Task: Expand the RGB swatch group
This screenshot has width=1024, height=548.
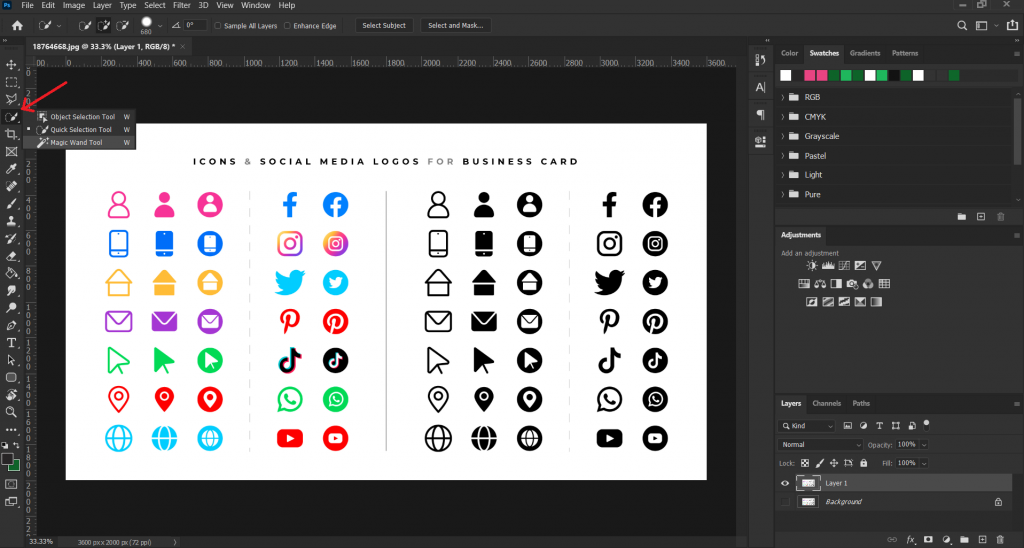Action: [783, 97]
